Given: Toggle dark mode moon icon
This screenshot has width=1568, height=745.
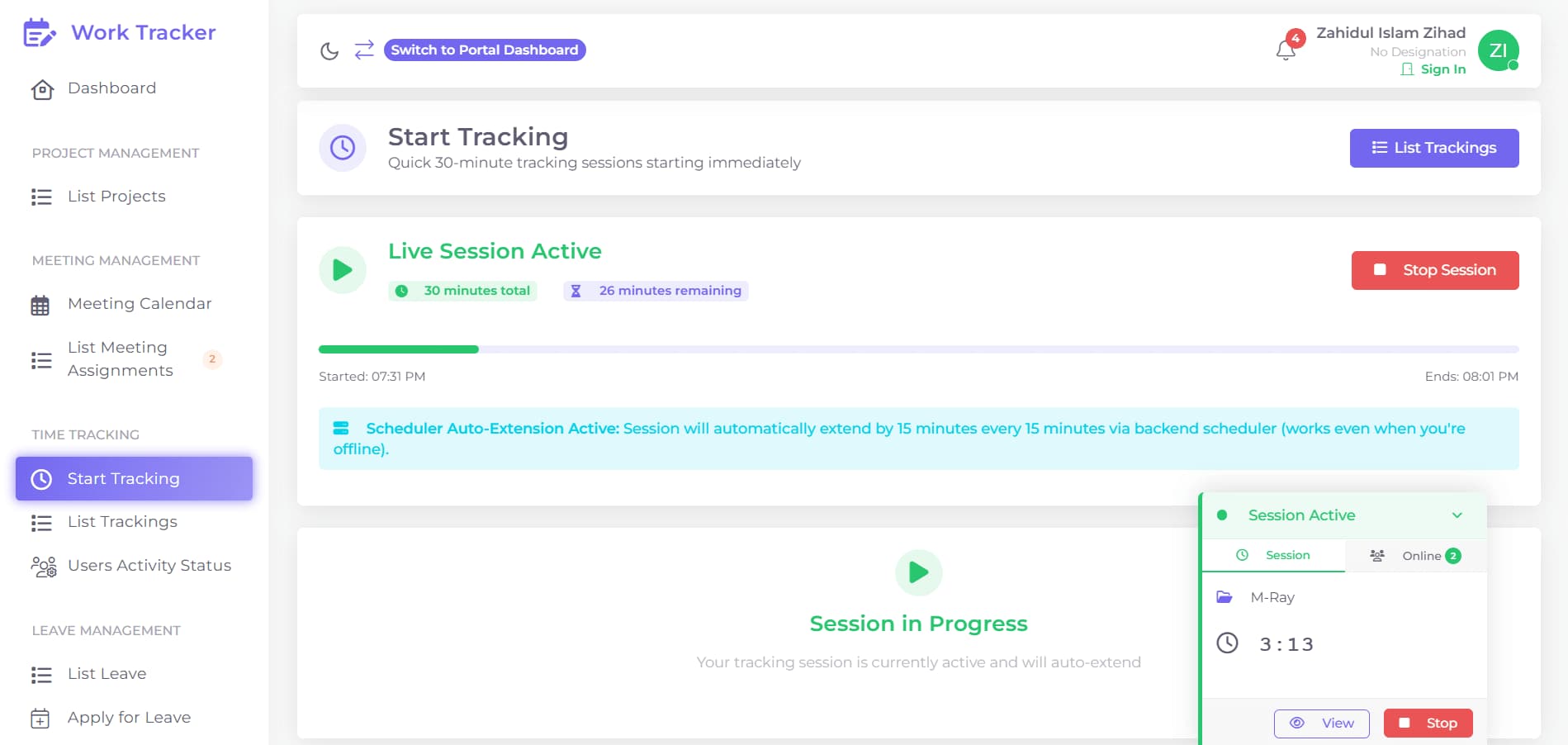Looking at the screenshot, I should tap(329, 51).
